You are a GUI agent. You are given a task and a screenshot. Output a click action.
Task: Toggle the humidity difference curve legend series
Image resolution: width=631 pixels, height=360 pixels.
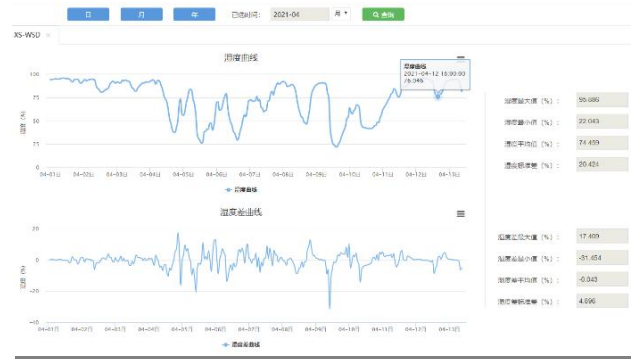(241, 345)
